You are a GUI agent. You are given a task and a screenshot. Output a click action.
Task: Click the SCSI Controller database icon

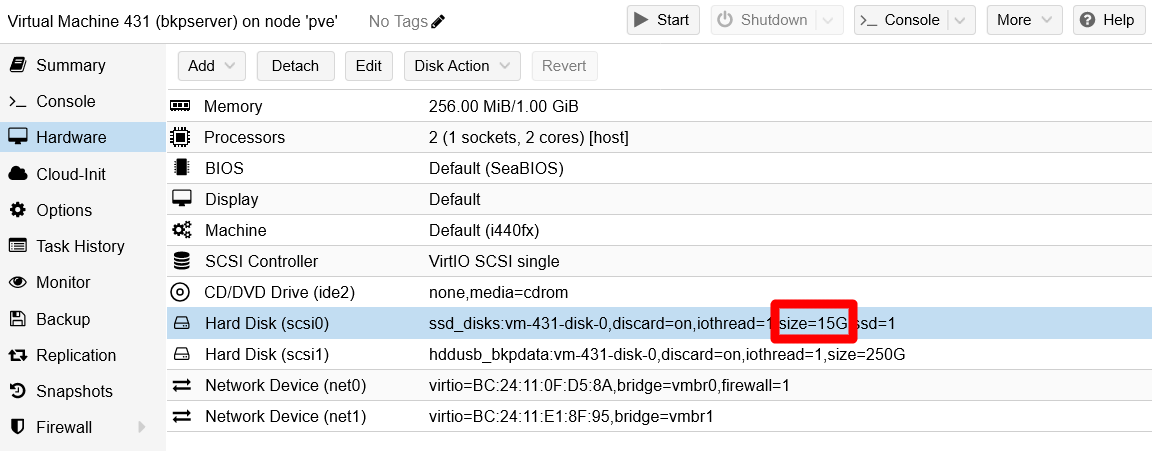(181, 261)
